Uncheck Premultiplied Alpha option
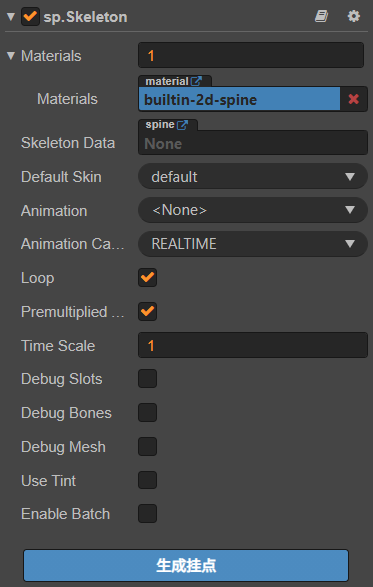 148,311
